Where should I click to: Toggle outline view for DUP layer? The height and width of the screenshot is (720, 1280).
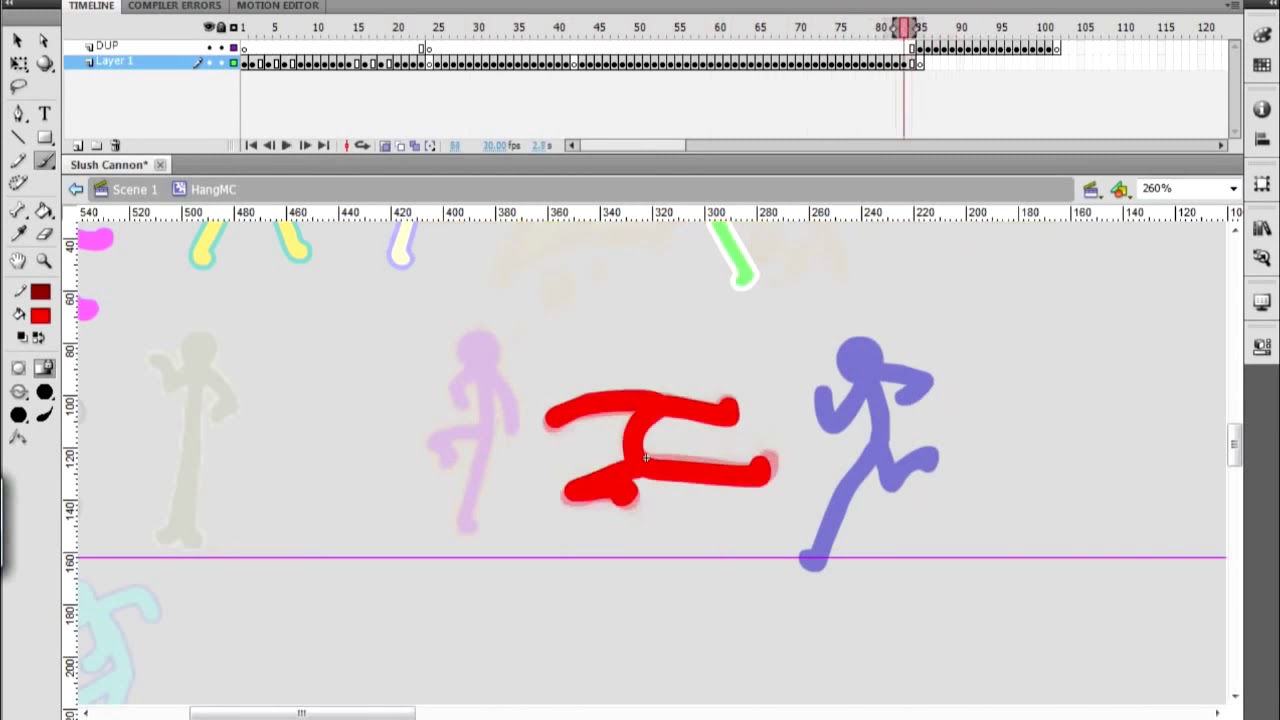coord(234,47)
